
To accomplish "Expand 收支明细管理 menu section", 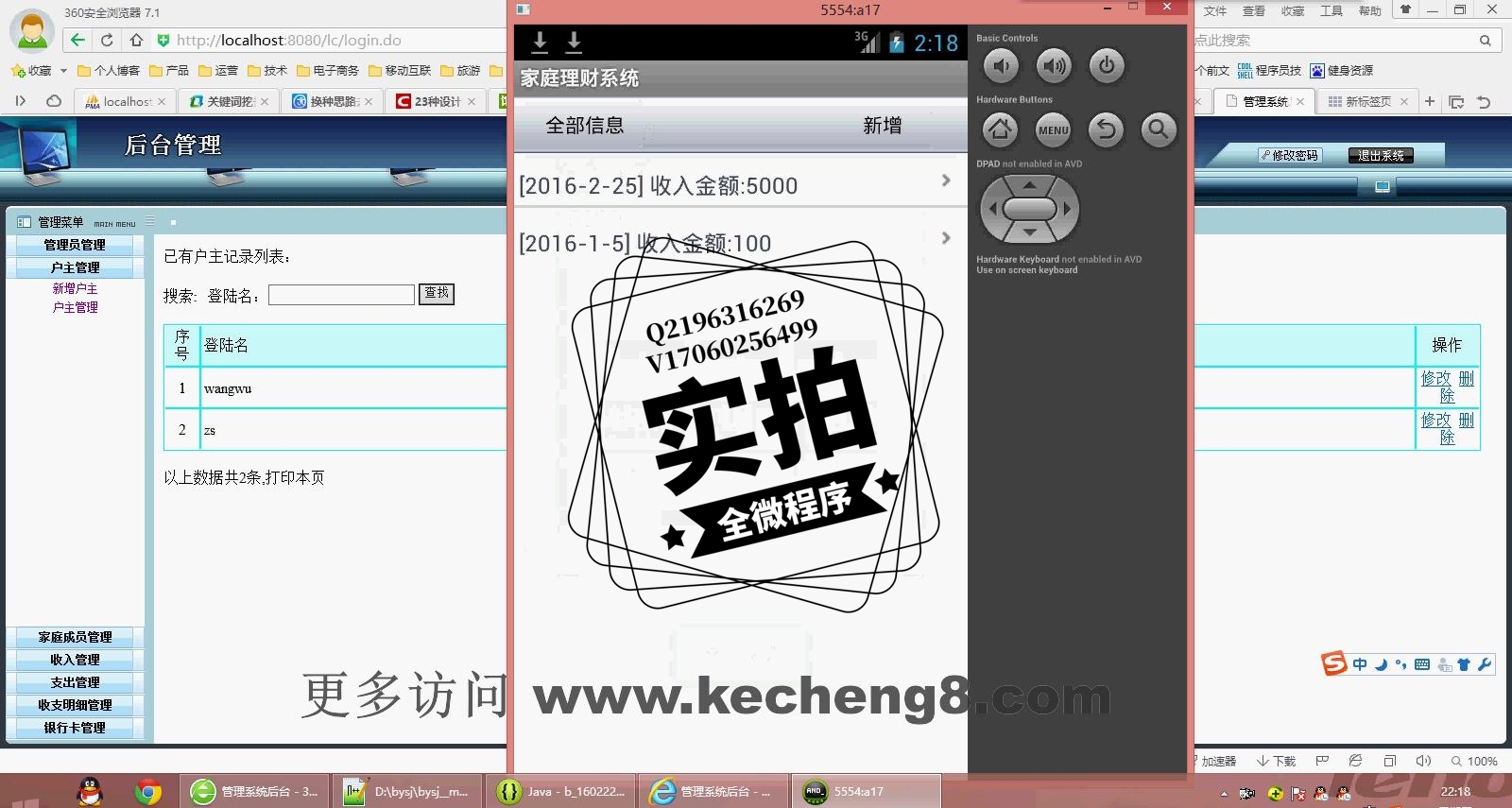I will pyautogui.click(x=75, y=705).
